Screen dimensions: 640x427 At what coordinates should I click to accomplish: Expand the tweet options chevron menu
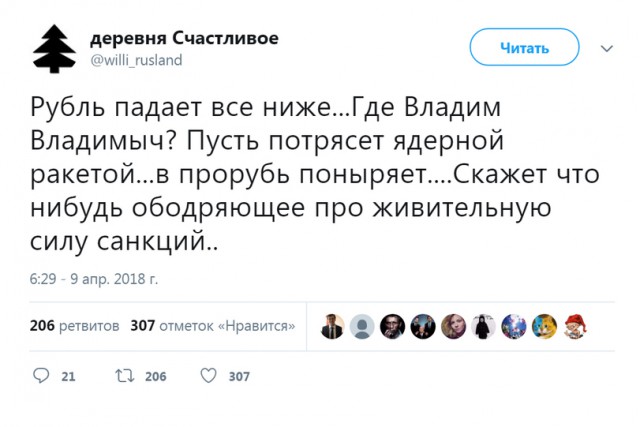tap(606, 47)
